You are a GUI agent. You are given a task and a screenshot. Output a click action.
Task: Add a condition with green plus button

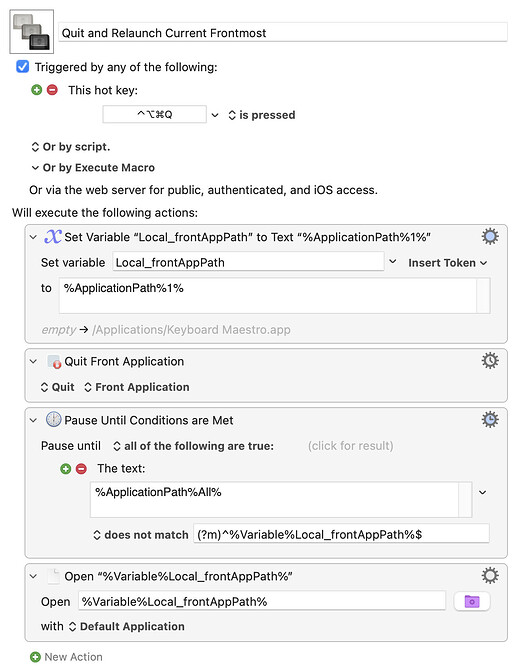[x=66, y=469]
